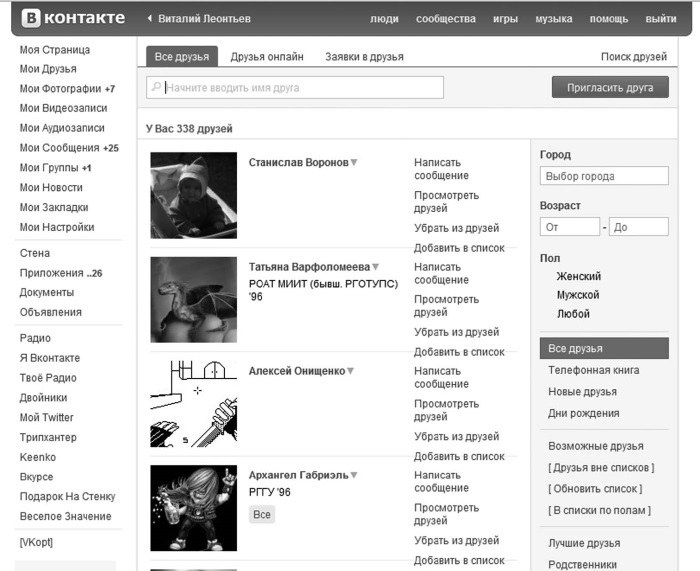Open Мои Новости in sidebar

(x=51, y=188)
